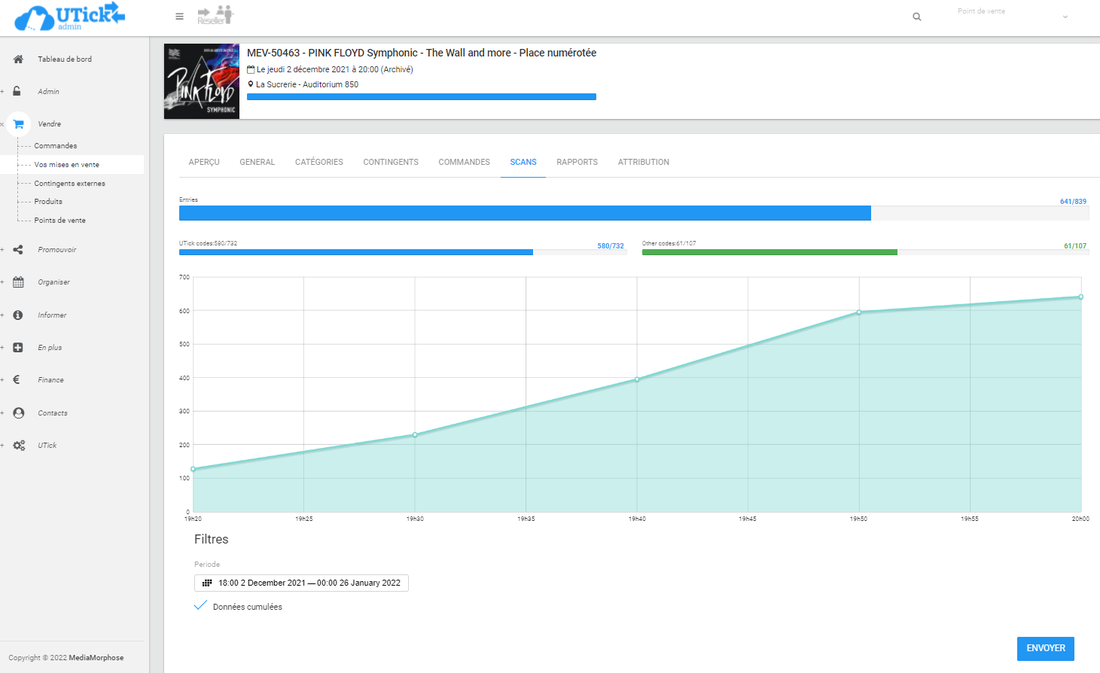Expand the Informer menu section
The height and width of the screenshot is (673, 1100).
pos(52,315)
